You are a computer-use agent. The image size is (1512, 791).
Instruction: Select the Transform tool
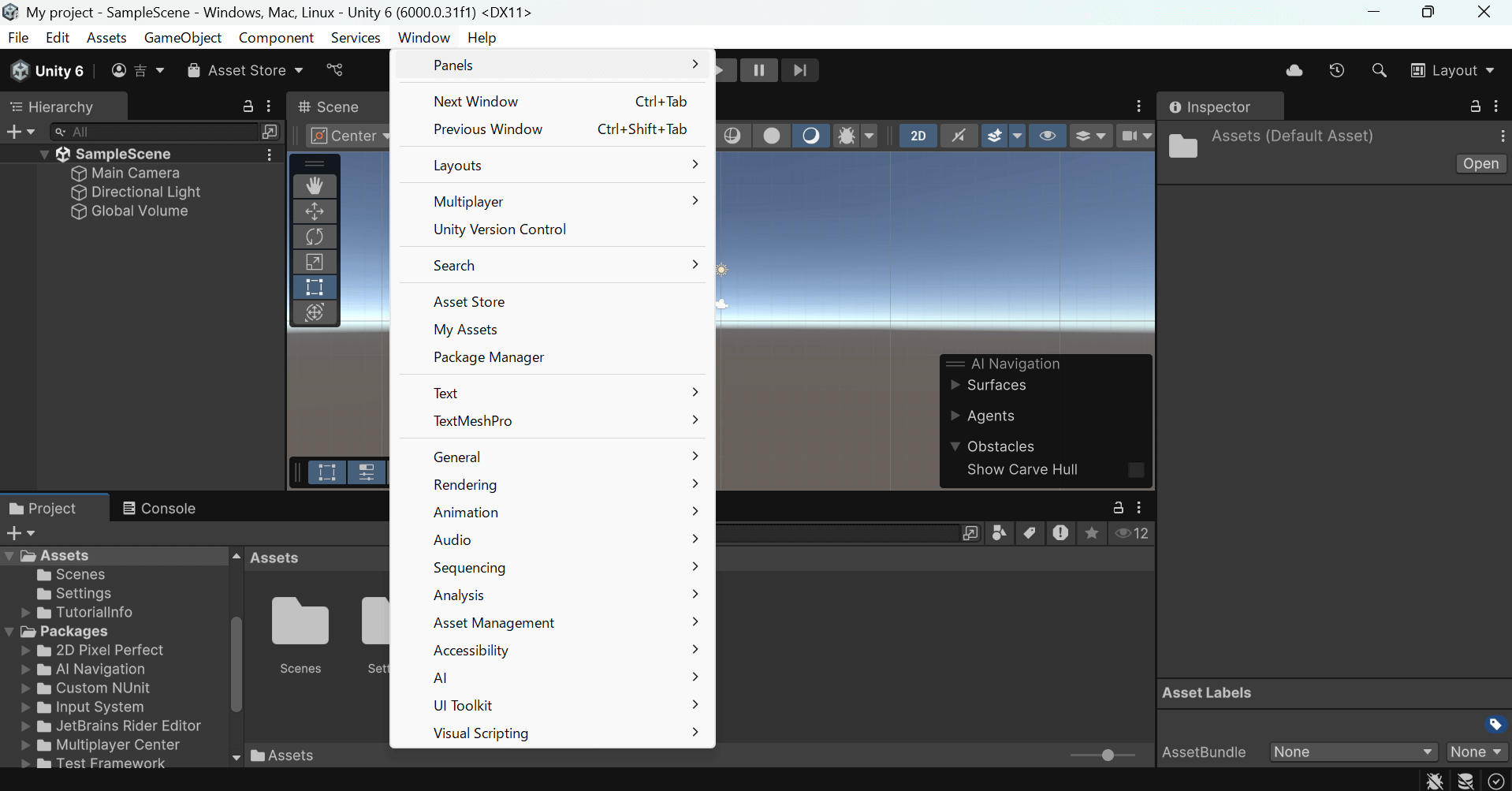315,312
